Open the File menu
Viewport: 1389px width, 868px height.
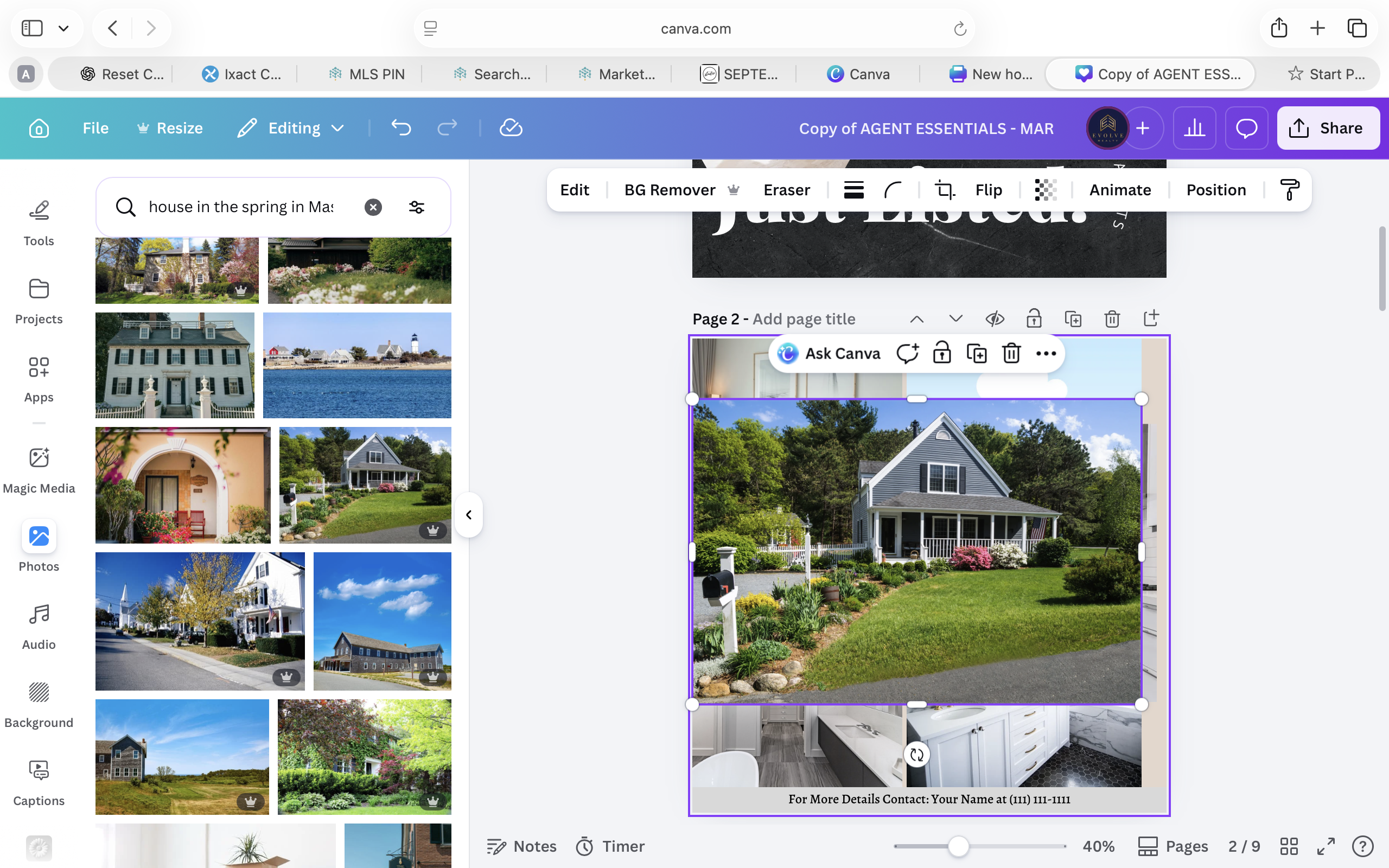(x=95, y=128)
